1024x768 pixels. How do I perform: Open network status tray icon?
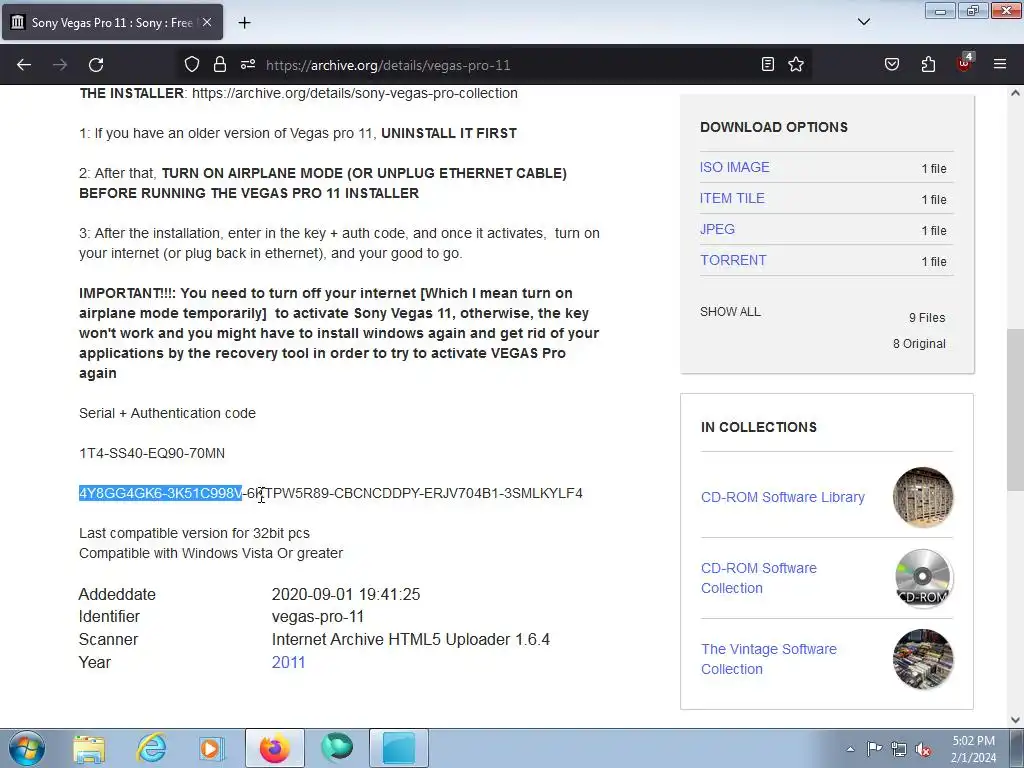[899, 749]
